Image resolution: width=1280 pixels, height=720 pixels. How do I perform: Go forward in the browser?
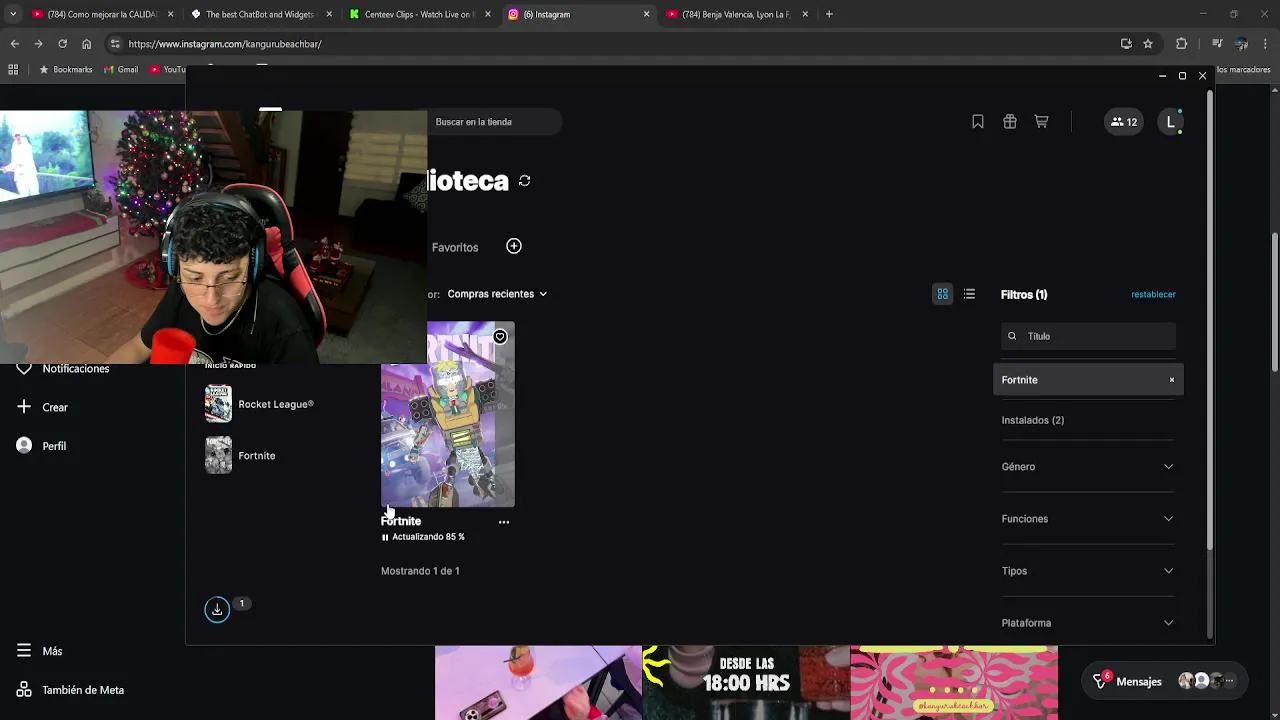38,44
